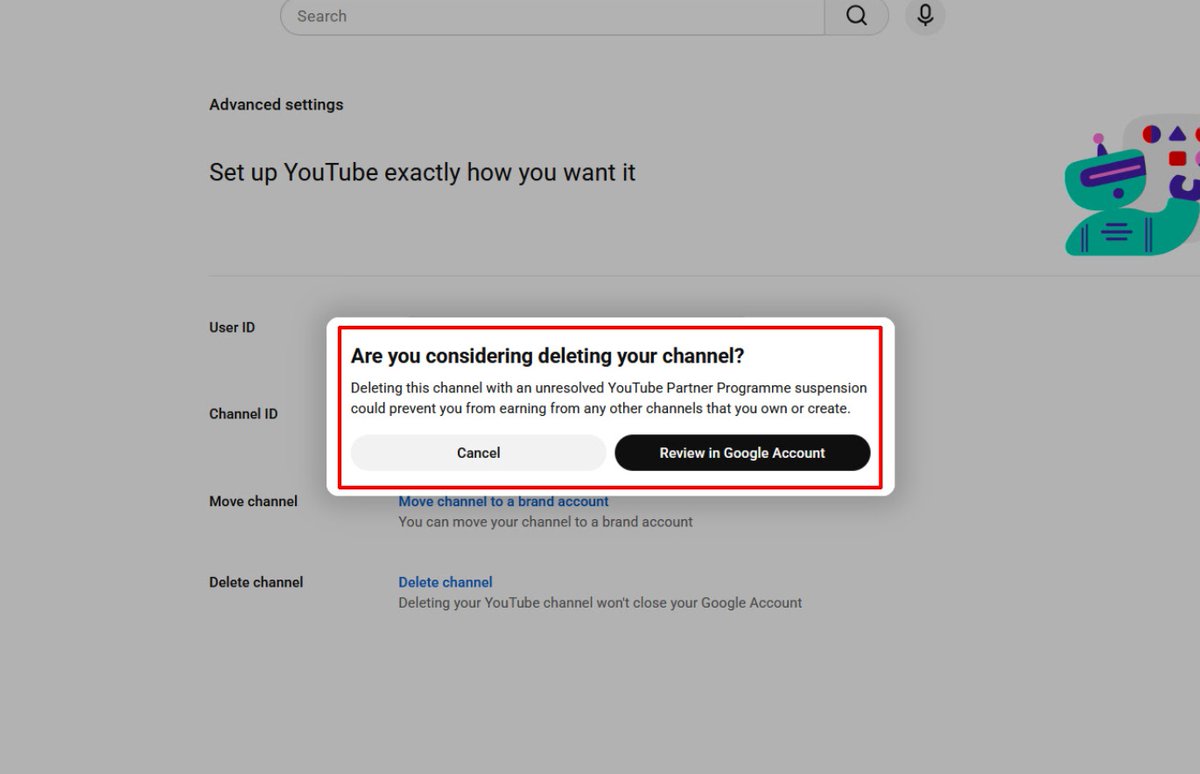Viewport: 1200px width, 774px height.
Task: Click the Channel ID label
Action: (x=243, y=414)
